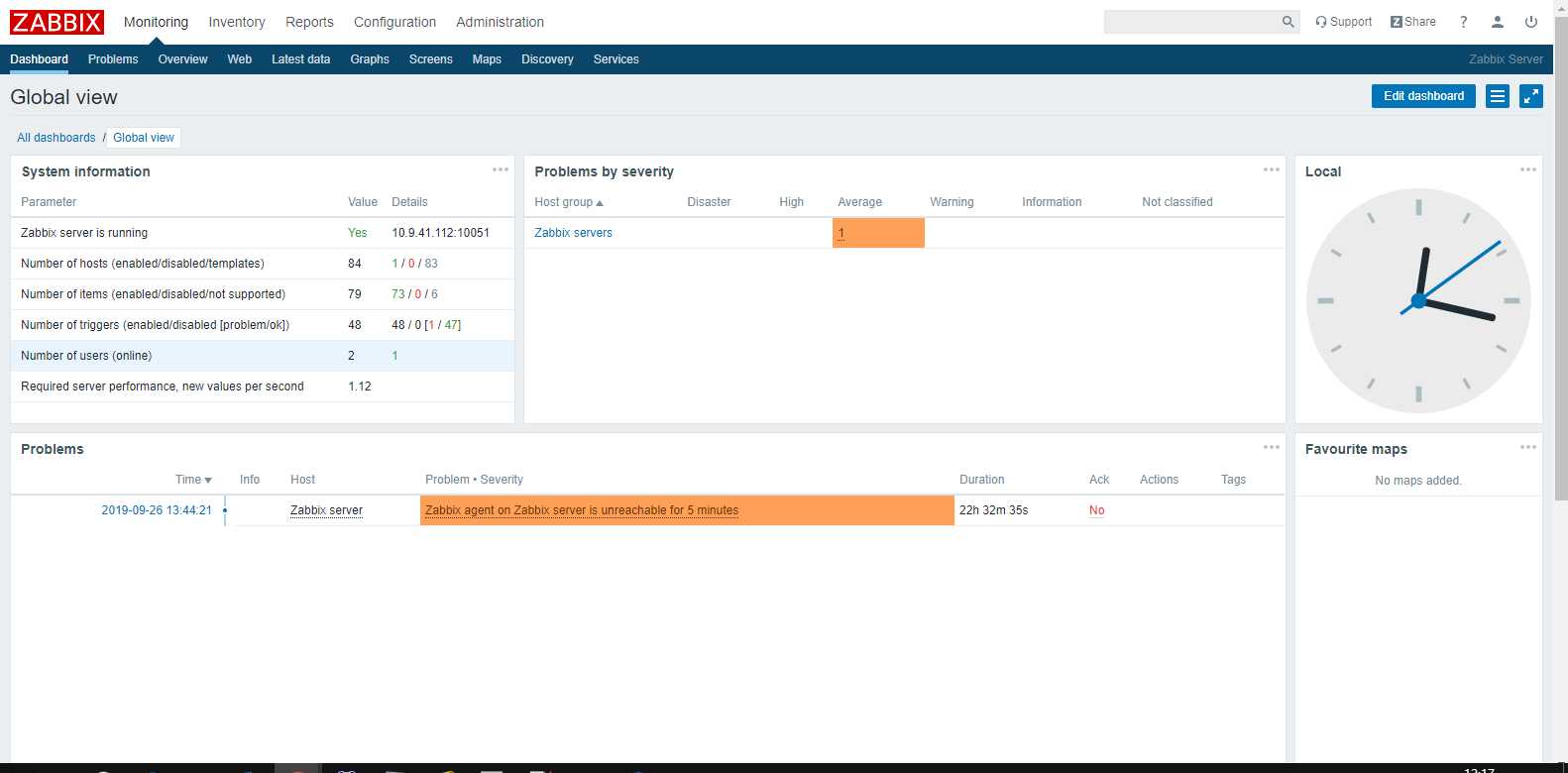Open the Support link

coord(1343,22)
